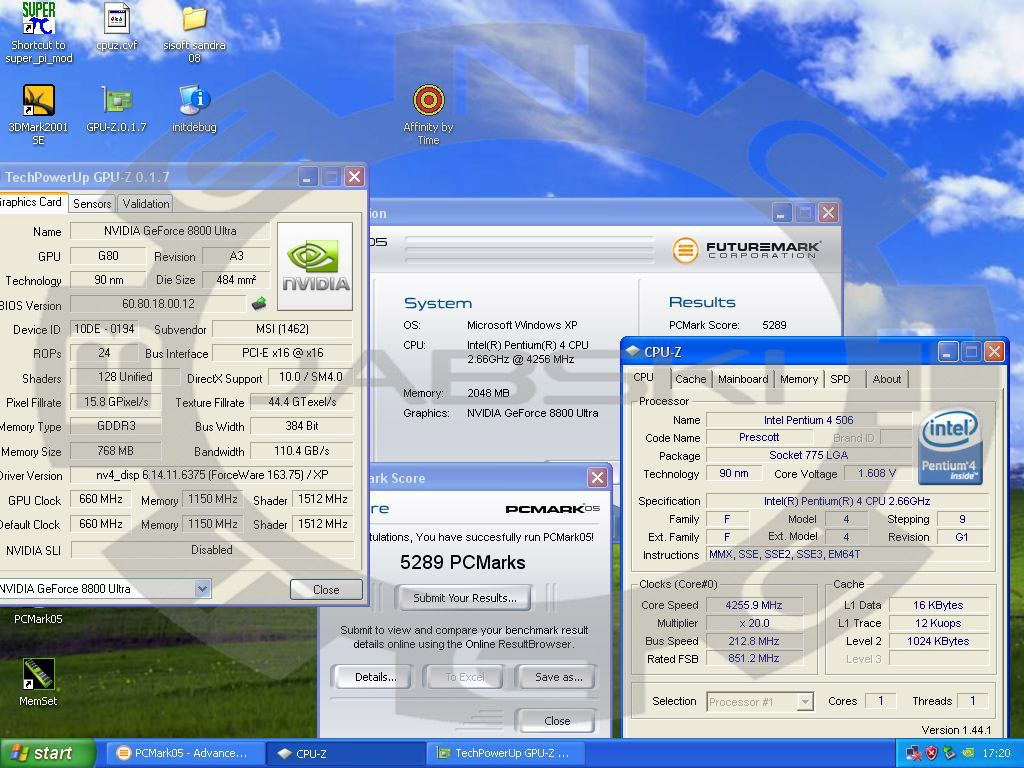Image resolution: width=1024 pixels, height=768 pixels.
Task: Switch to the Validation tab in GPU-Z
Action: [146, 204]
